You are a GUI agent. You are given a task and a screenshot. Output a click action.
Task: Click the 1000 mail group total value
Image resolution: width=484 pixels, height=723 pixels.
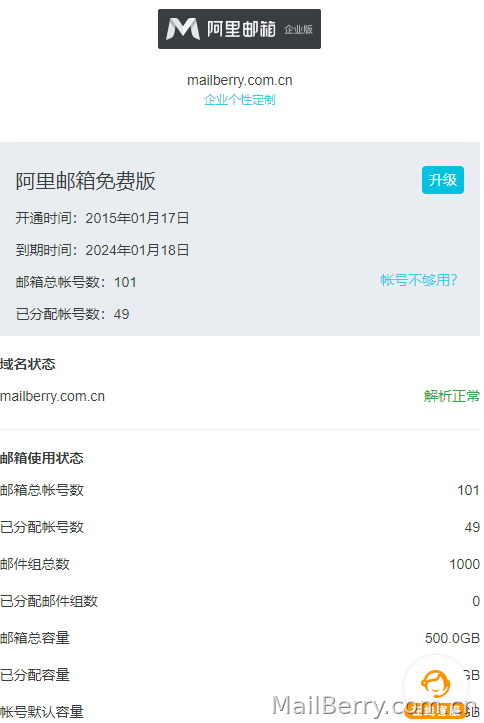coord(465,564)
